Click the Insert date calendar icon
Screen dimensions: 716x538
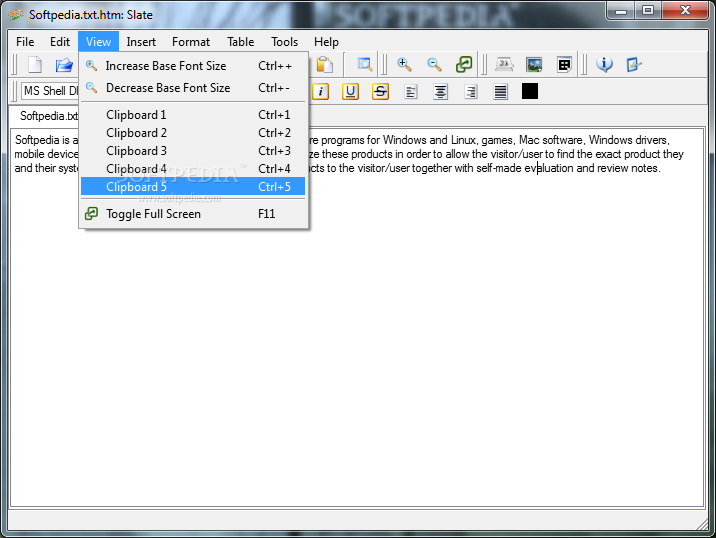tap(504, 65)
